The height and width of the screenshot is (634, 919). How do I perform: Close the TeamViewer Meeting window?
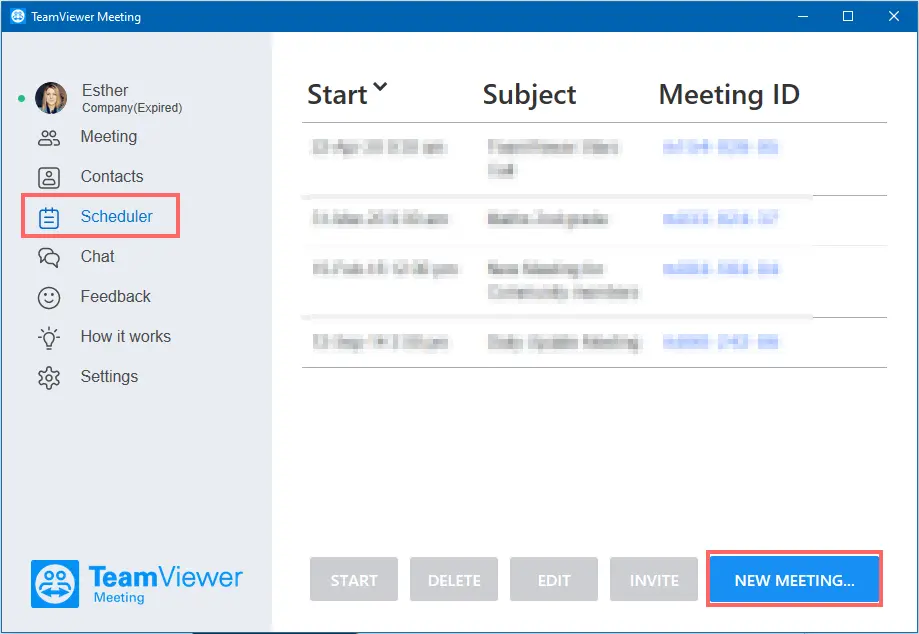click(894, 16)
